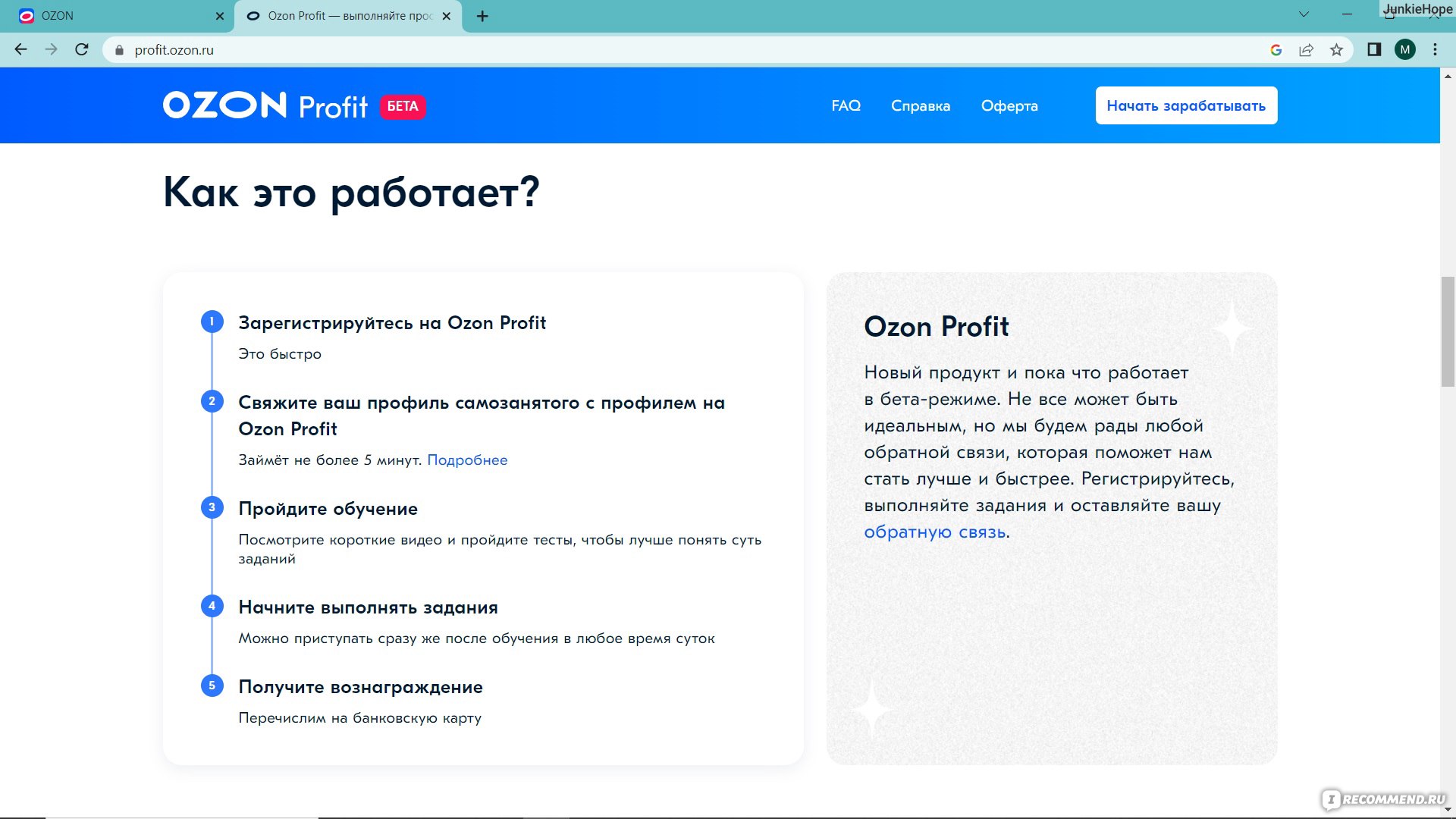View site info via the lock icon
Viewport: 1456px width, 819px height.
(x=119, y=50)
